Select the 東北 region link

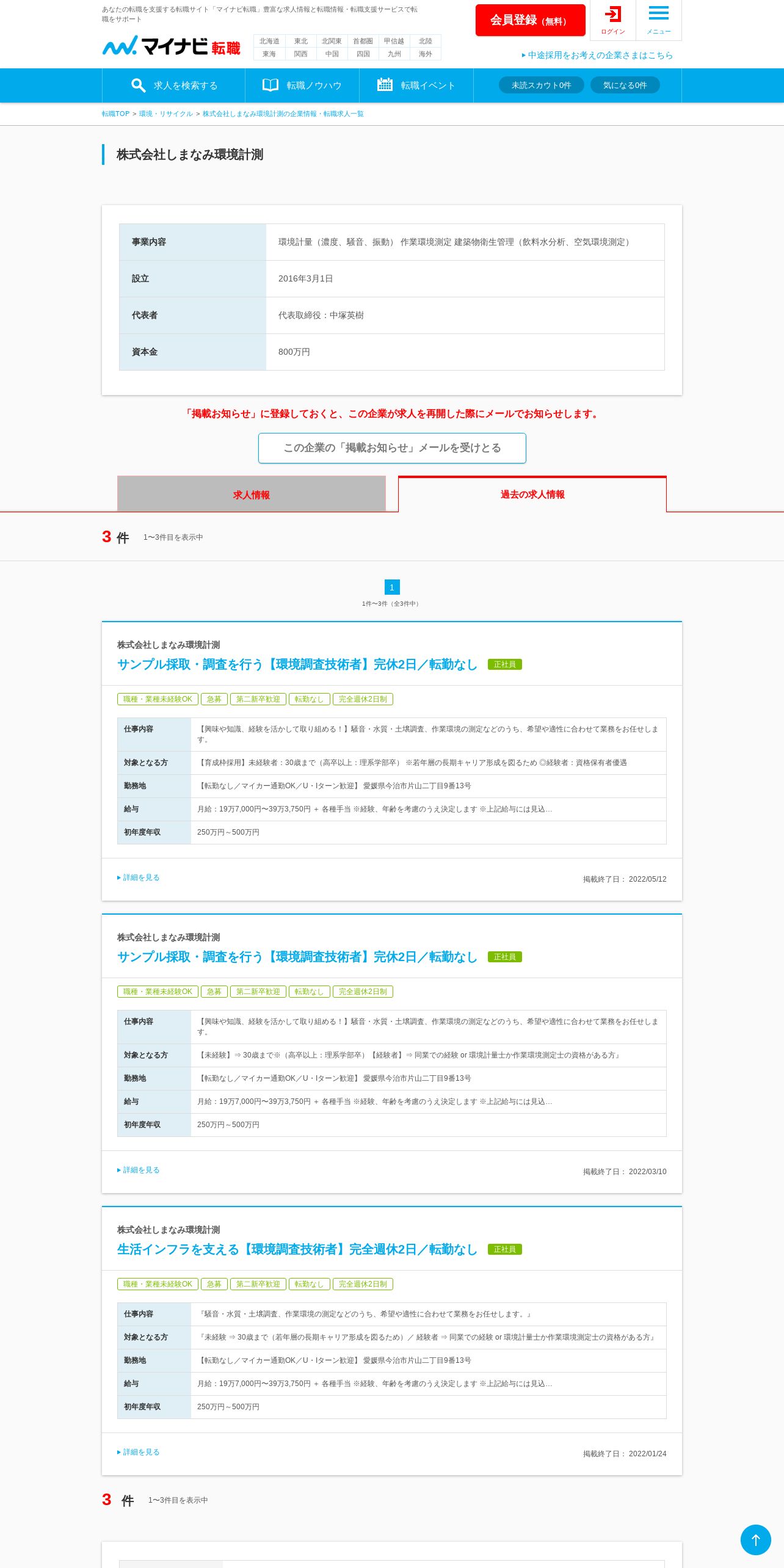coord(300,41)
